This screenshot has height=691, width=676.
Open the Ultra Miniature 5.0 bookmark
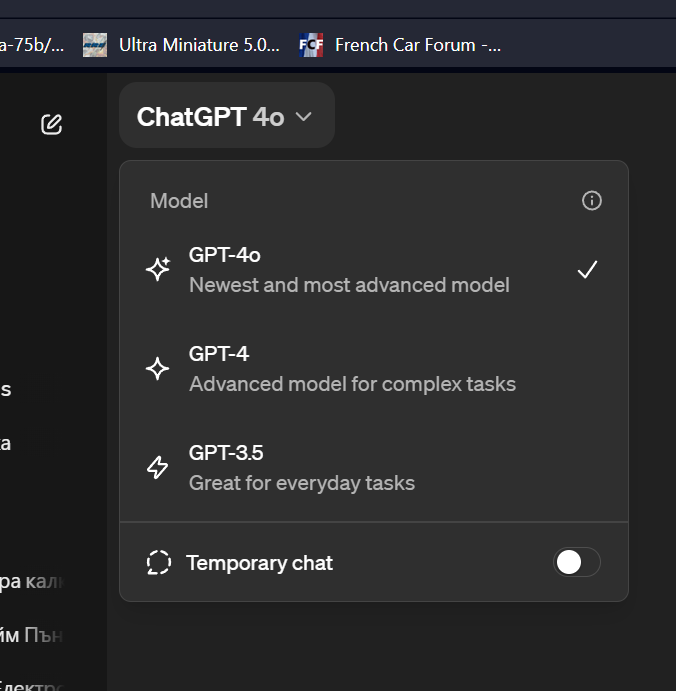click(x=182, y=45)
